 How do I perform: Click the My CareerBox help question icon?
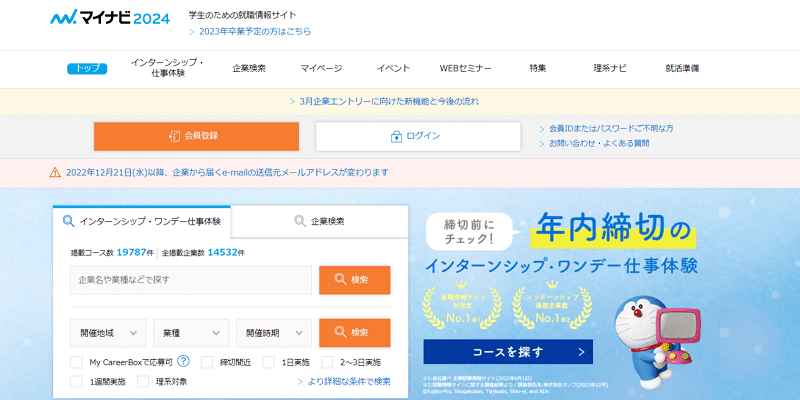(x=183, y=362)
